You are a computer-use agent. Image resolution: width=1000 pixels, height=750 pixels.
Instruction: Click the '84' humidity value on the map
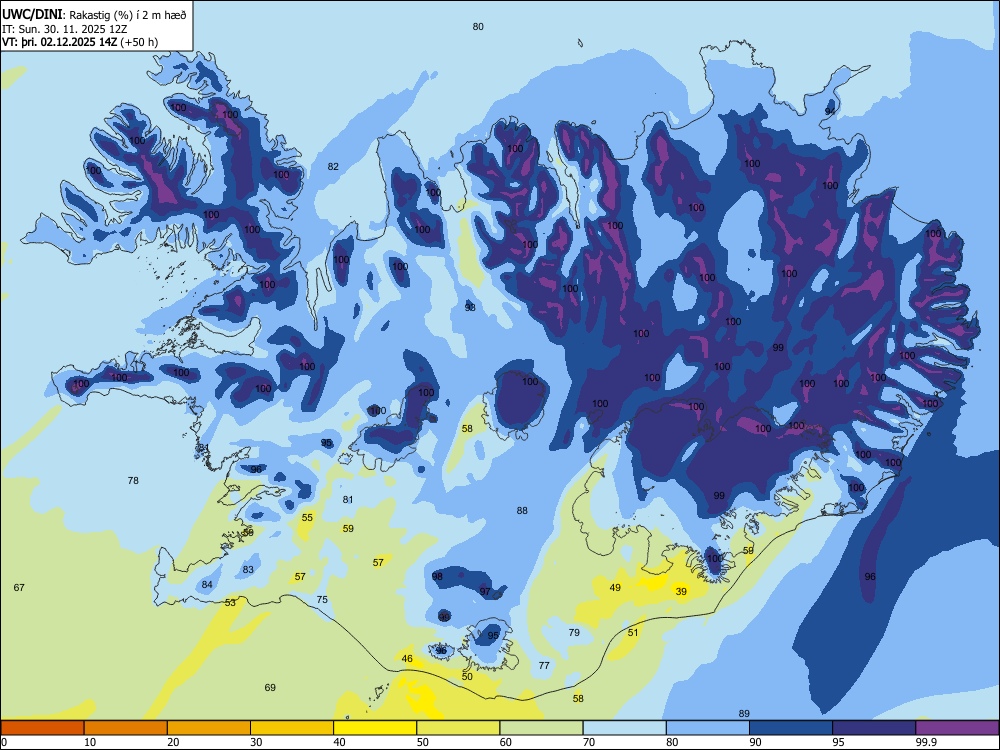click(207, 584)
